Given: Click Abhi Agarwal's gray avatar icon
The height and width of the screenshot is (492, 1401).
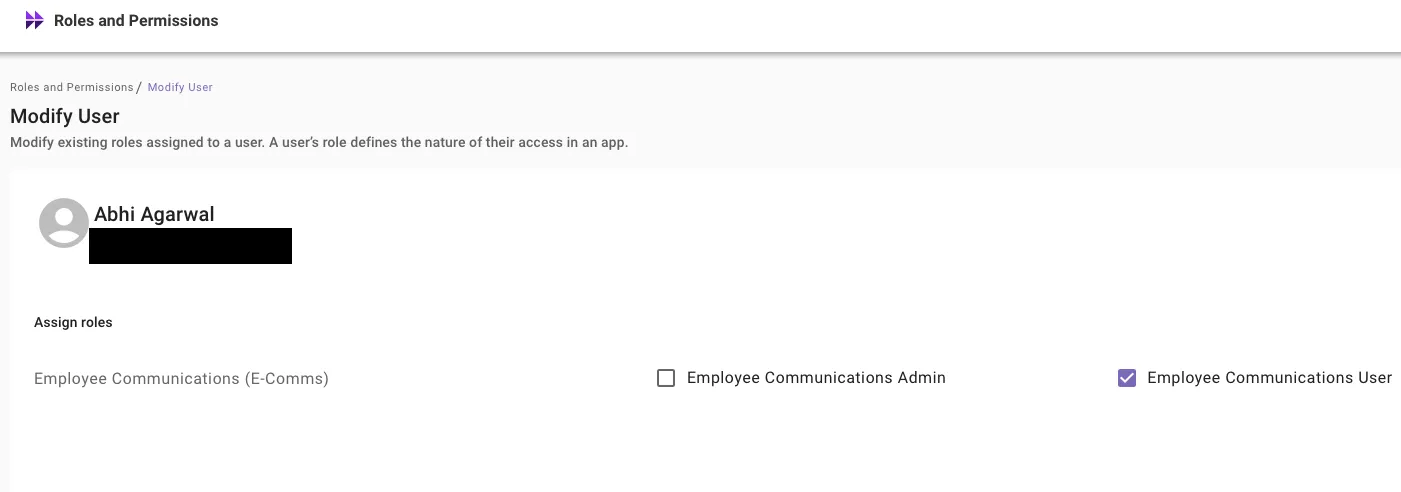Looking at the screenshot, I should [x=64, y=222].
